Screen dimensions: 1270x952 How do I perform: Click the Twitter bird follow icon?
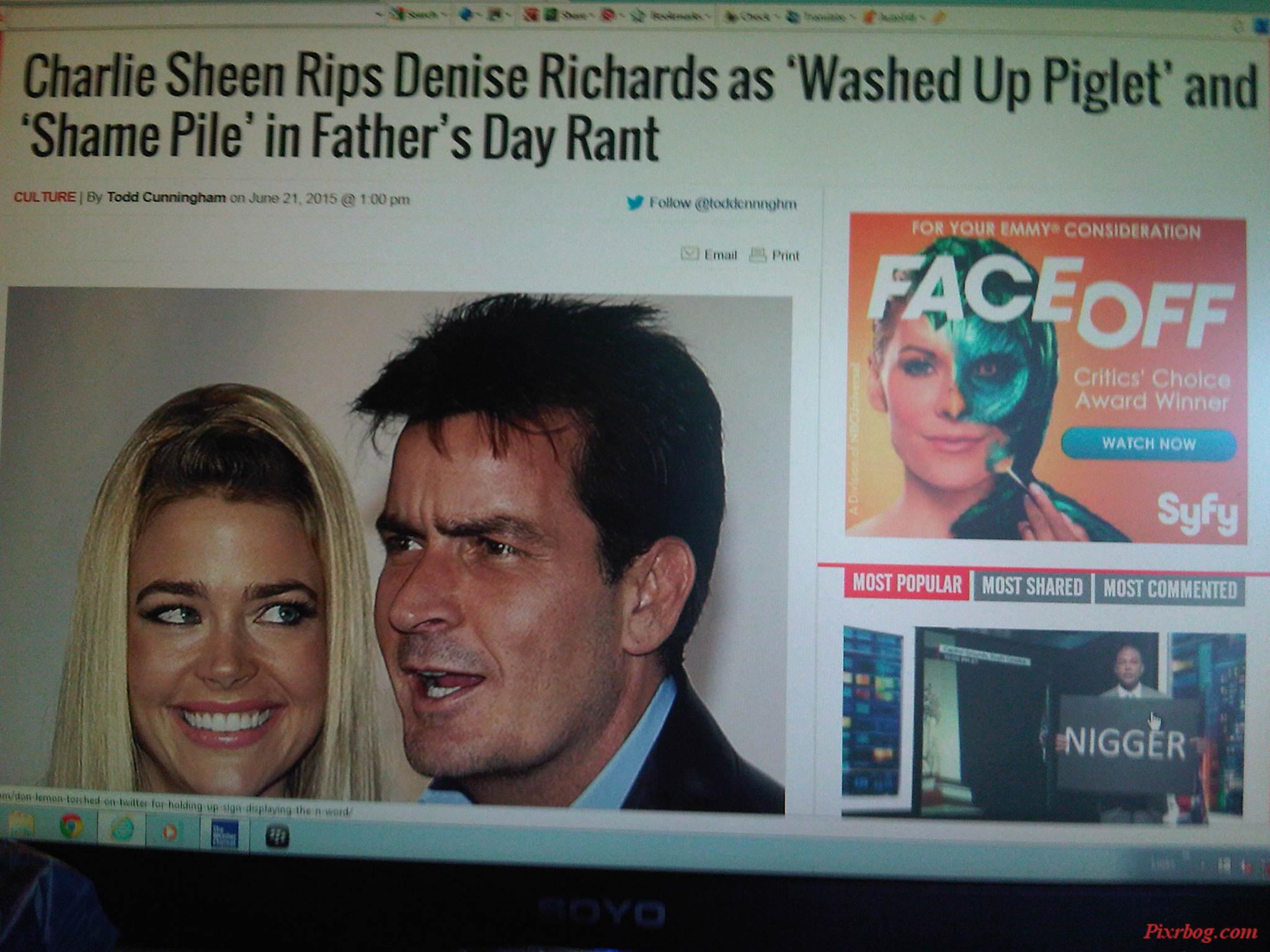634,203
